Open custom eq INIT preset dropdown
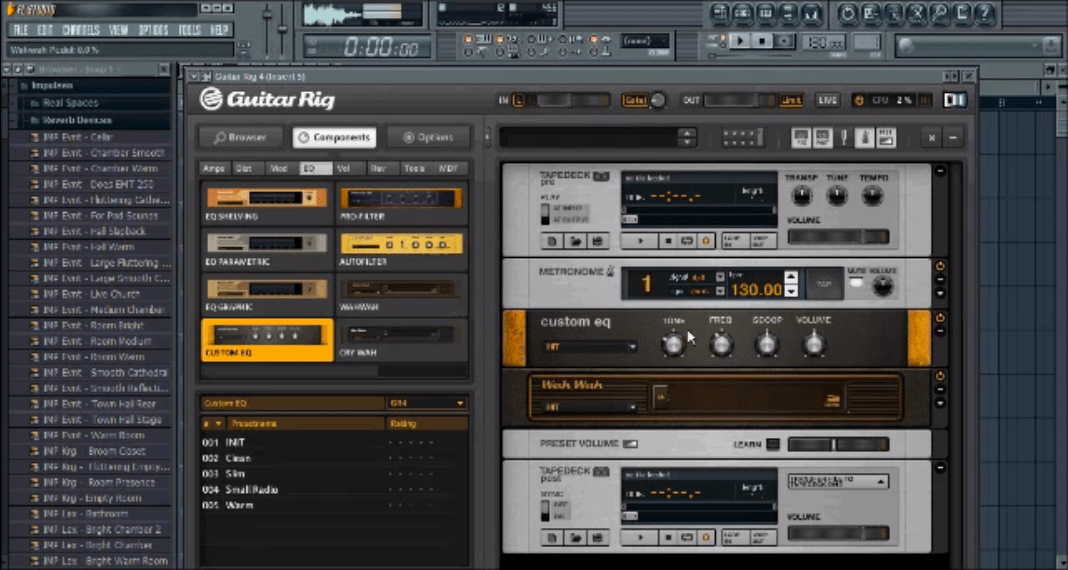1068x570 pixels. tap(590, 347)
